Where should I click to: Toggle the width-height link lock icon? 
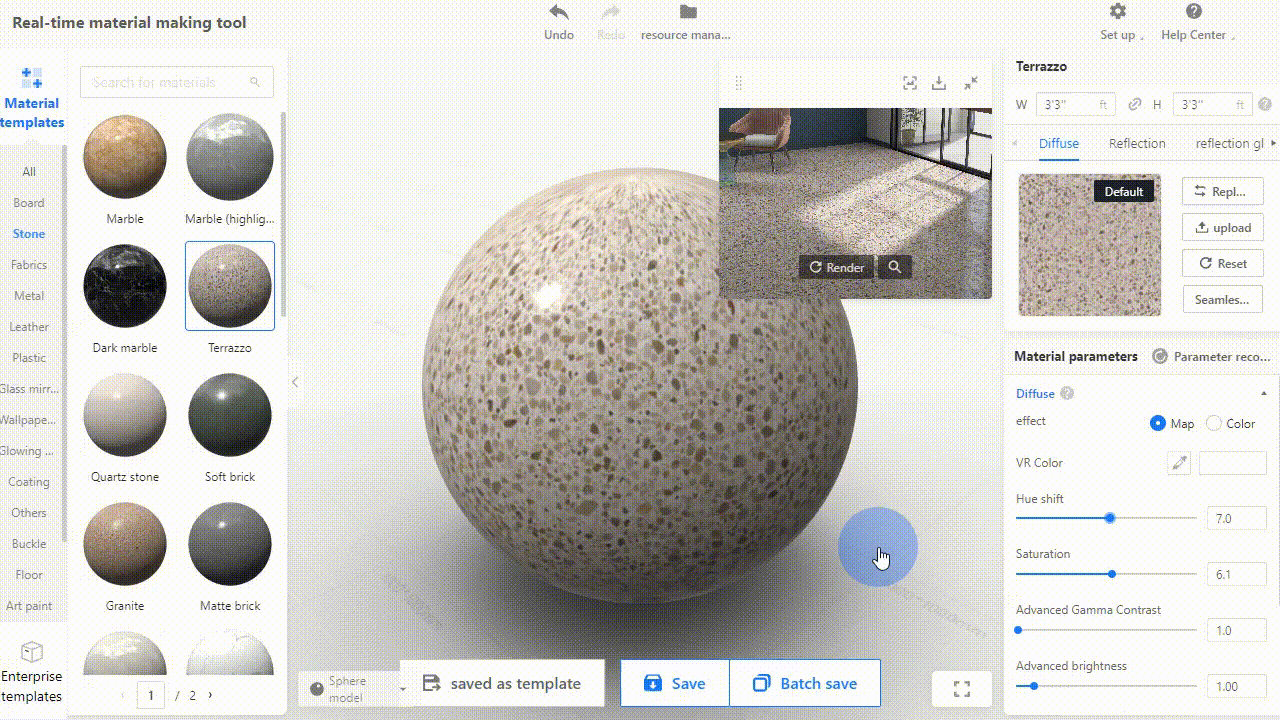coord(1135,104)
